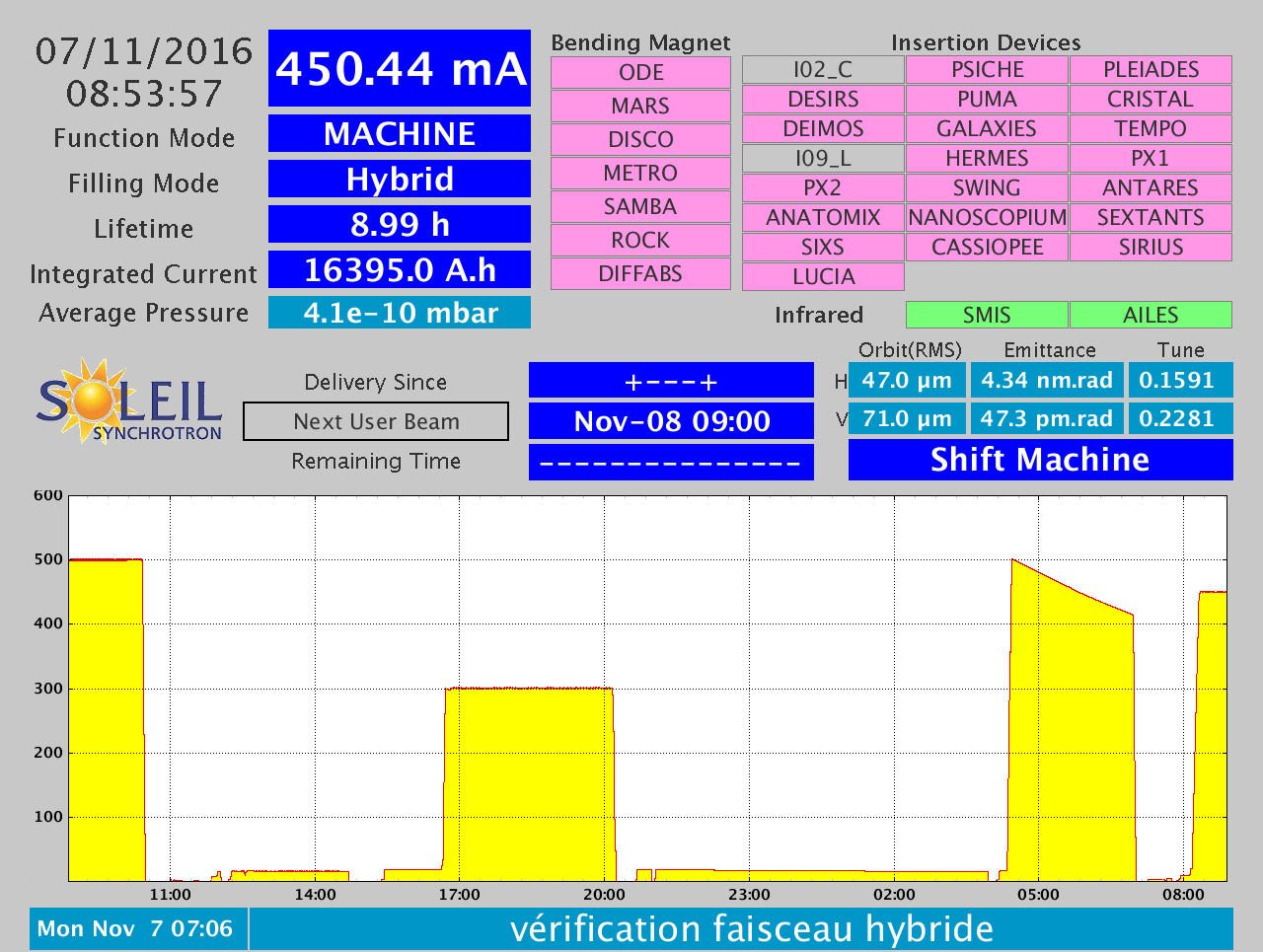Select the CASSIOPEE beamline box

(x=987, y=247)
